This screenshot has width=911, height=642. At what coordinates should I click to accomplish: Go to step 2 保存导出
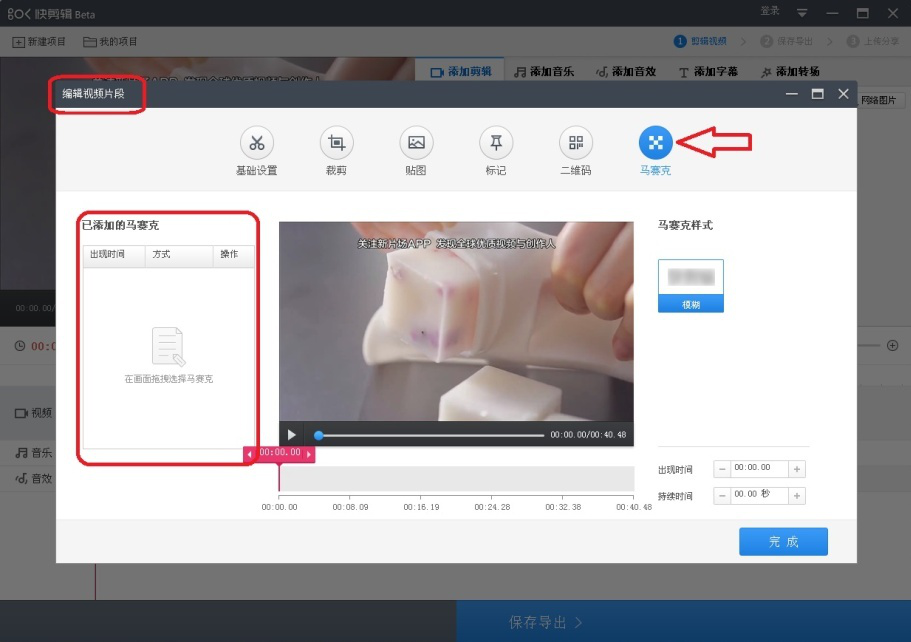(787, 41)
